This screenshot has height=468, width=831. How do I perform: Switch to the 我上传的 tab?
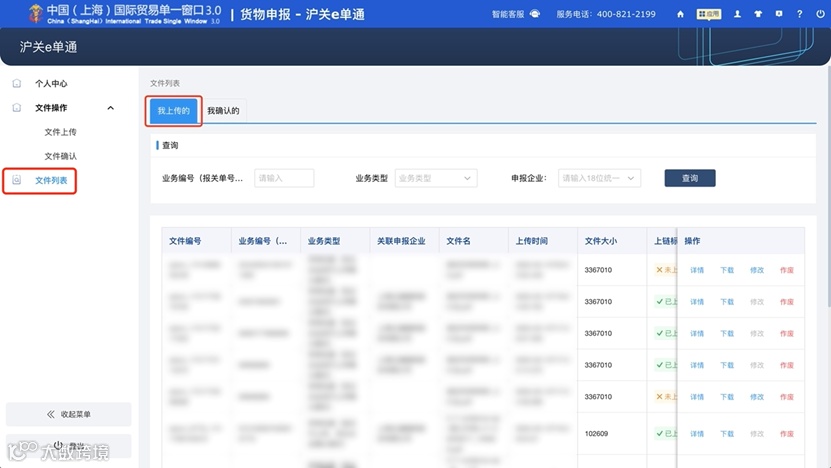[x=173, y=111]
